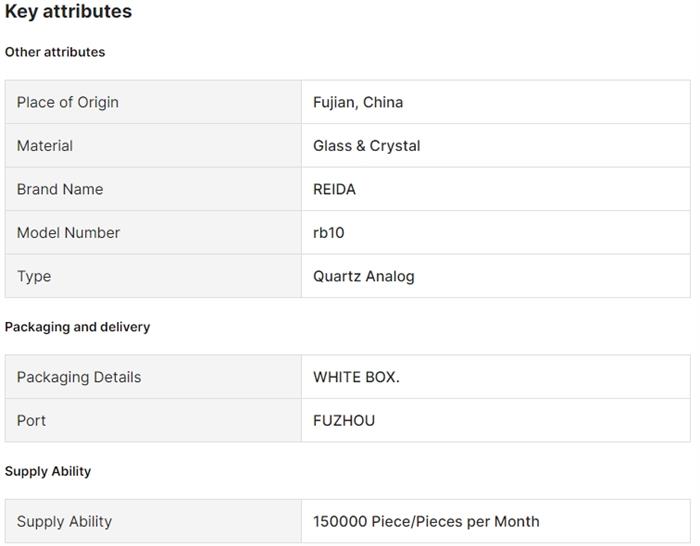Click the FUZHOU port value
Viewport: 700px width, 546px height.
pyautogui.click(x=344, y=420)
